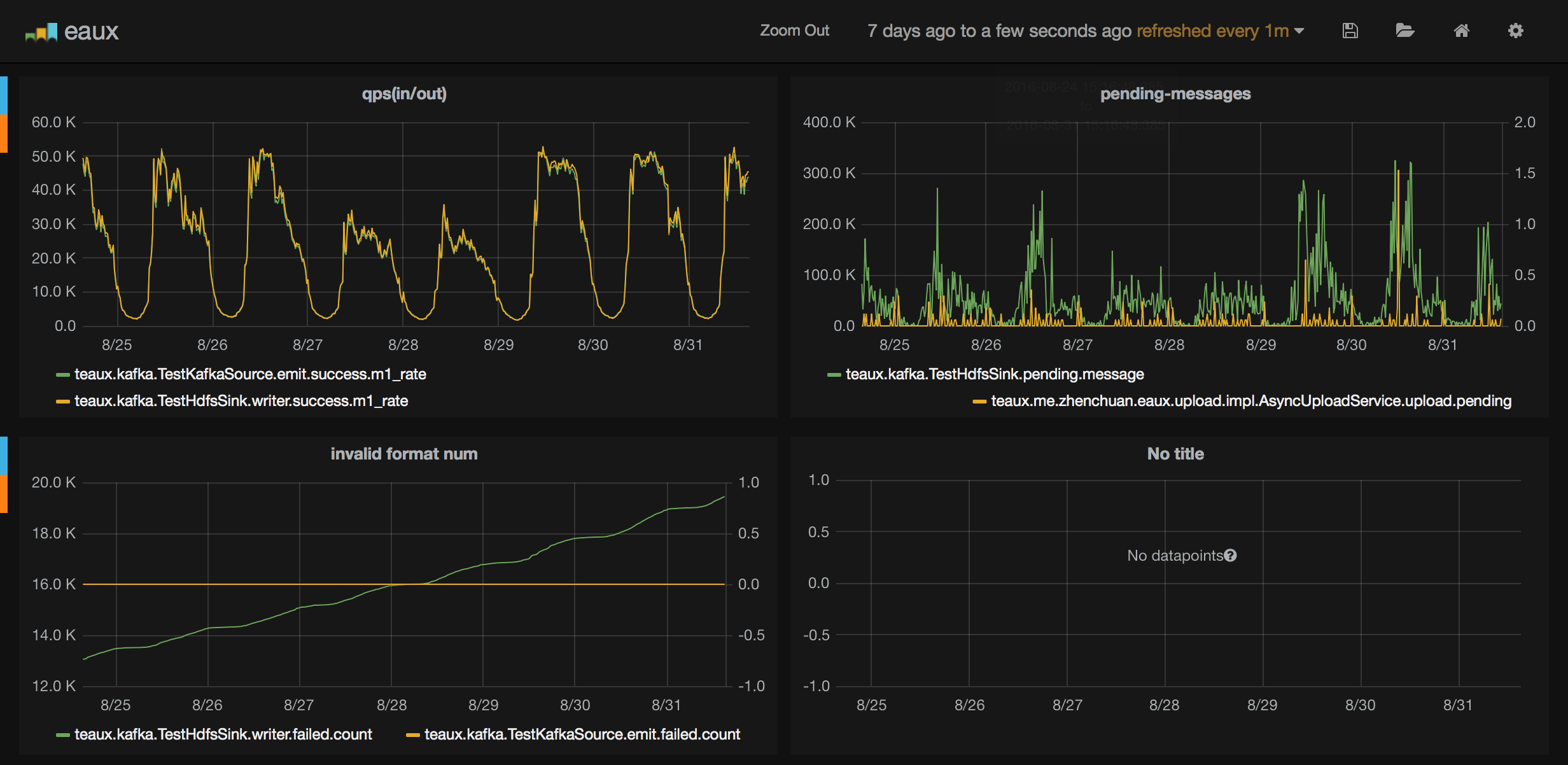Image resolution: width=1568 pixels, height=765 pixels.
Task: Open settings gear icon
Action: [1516, 31]
